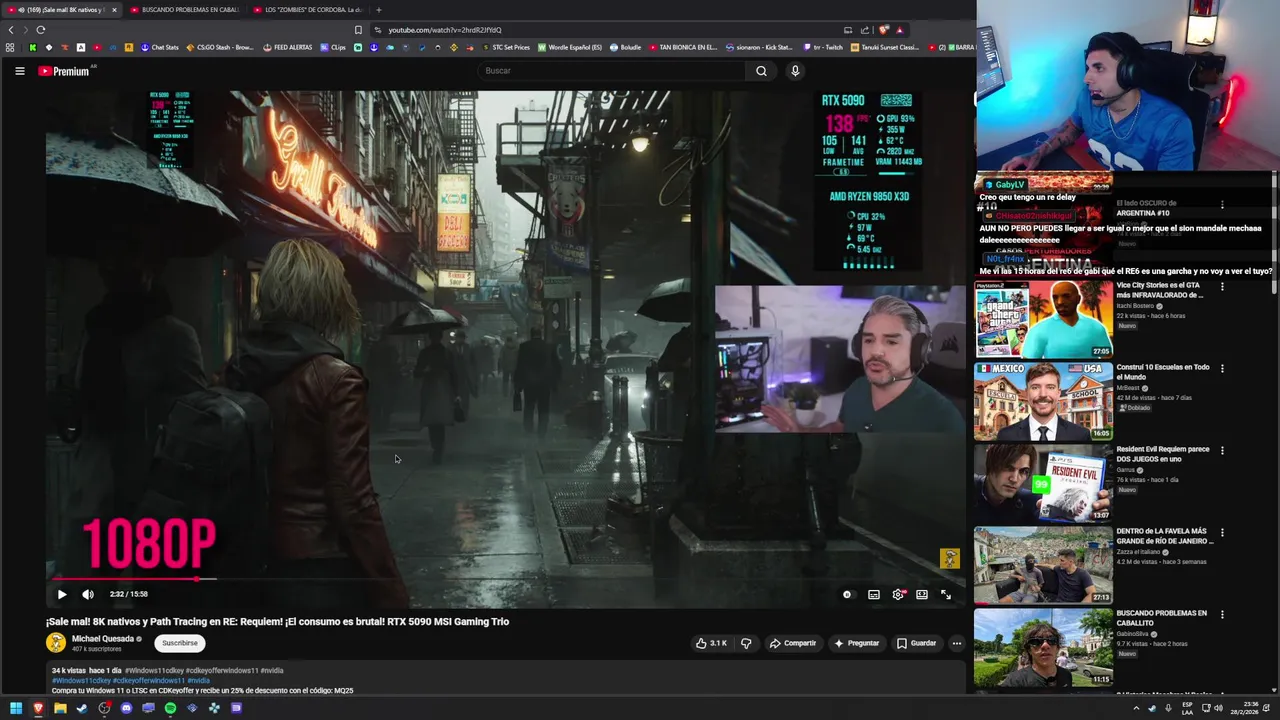Open Chat Stats bookmark
Screen dimensions: 1280x720
click(x=160, y=47)
